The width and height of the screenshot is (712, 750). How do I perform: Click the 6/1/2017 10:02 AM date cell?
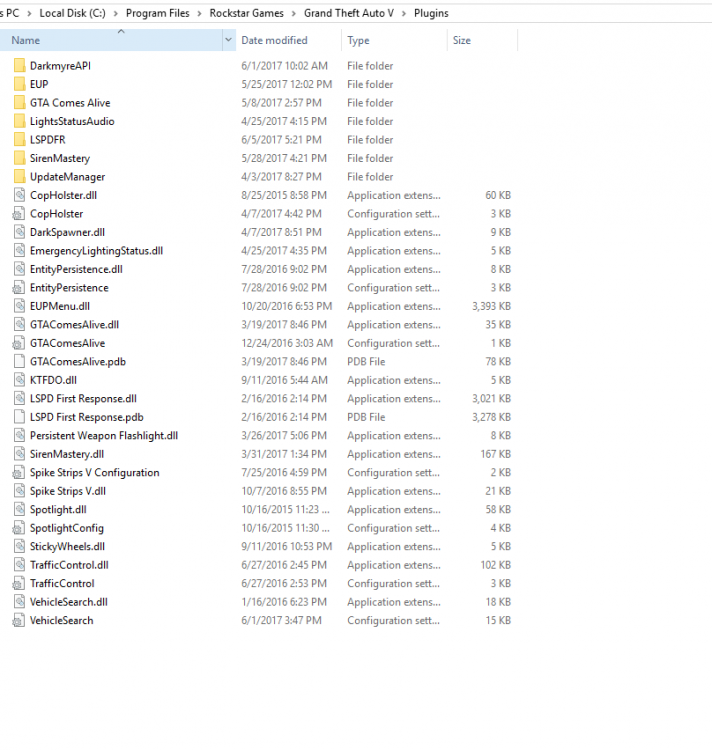[x=285, y=66]
